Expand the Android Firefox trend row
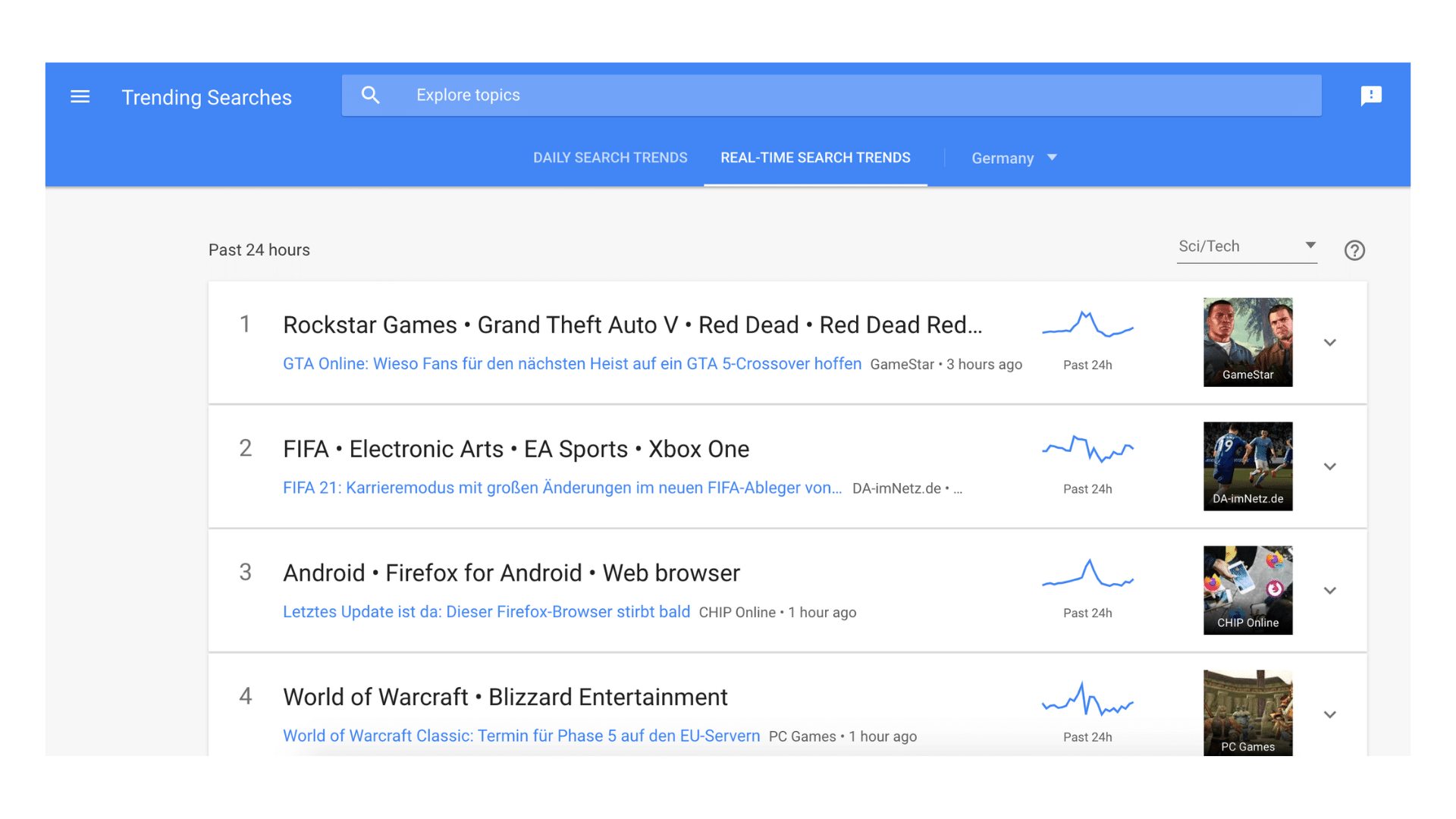This screenshot has height=819, width=1456. click(1329, 591)
